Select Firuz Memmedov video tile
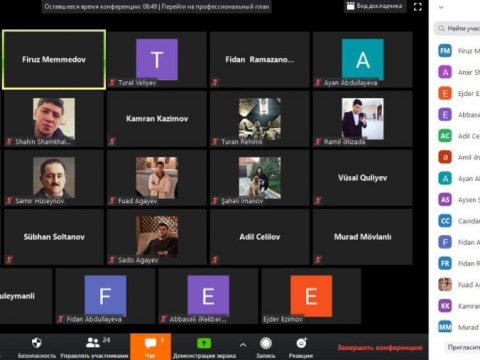This screenshot has width=480, height=360. 54,60
